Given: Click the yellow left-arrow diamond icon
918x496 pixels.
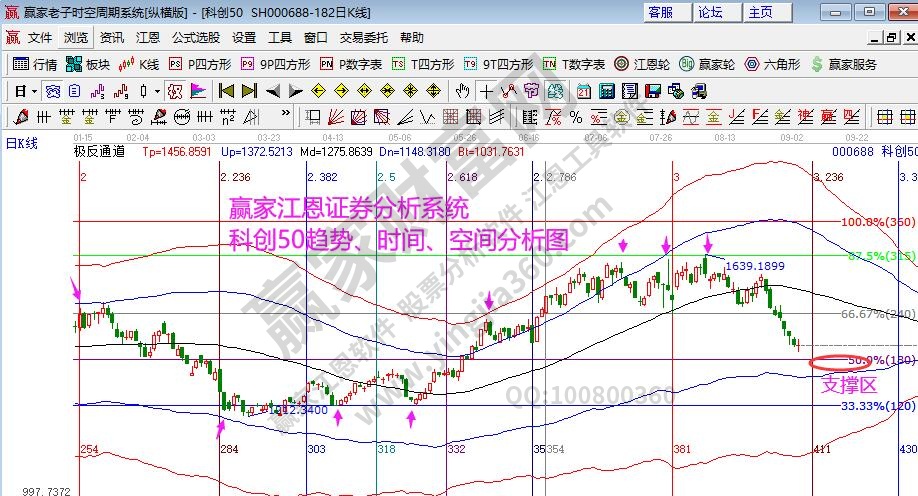Looking at the screenshot, I should click(318, 91).
